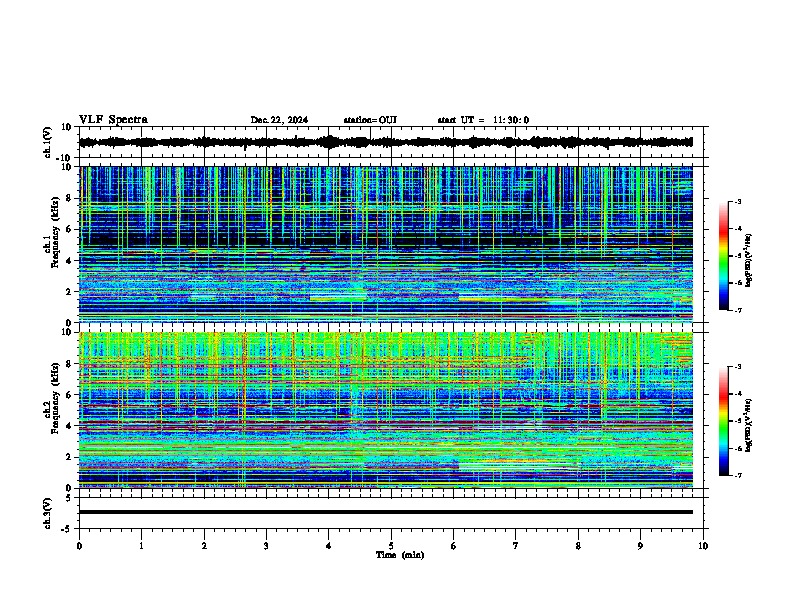Click time axis tick label "9"
The height and width of the screenshot is (612, 792).
pyautogui.click(x=640, y=546)
